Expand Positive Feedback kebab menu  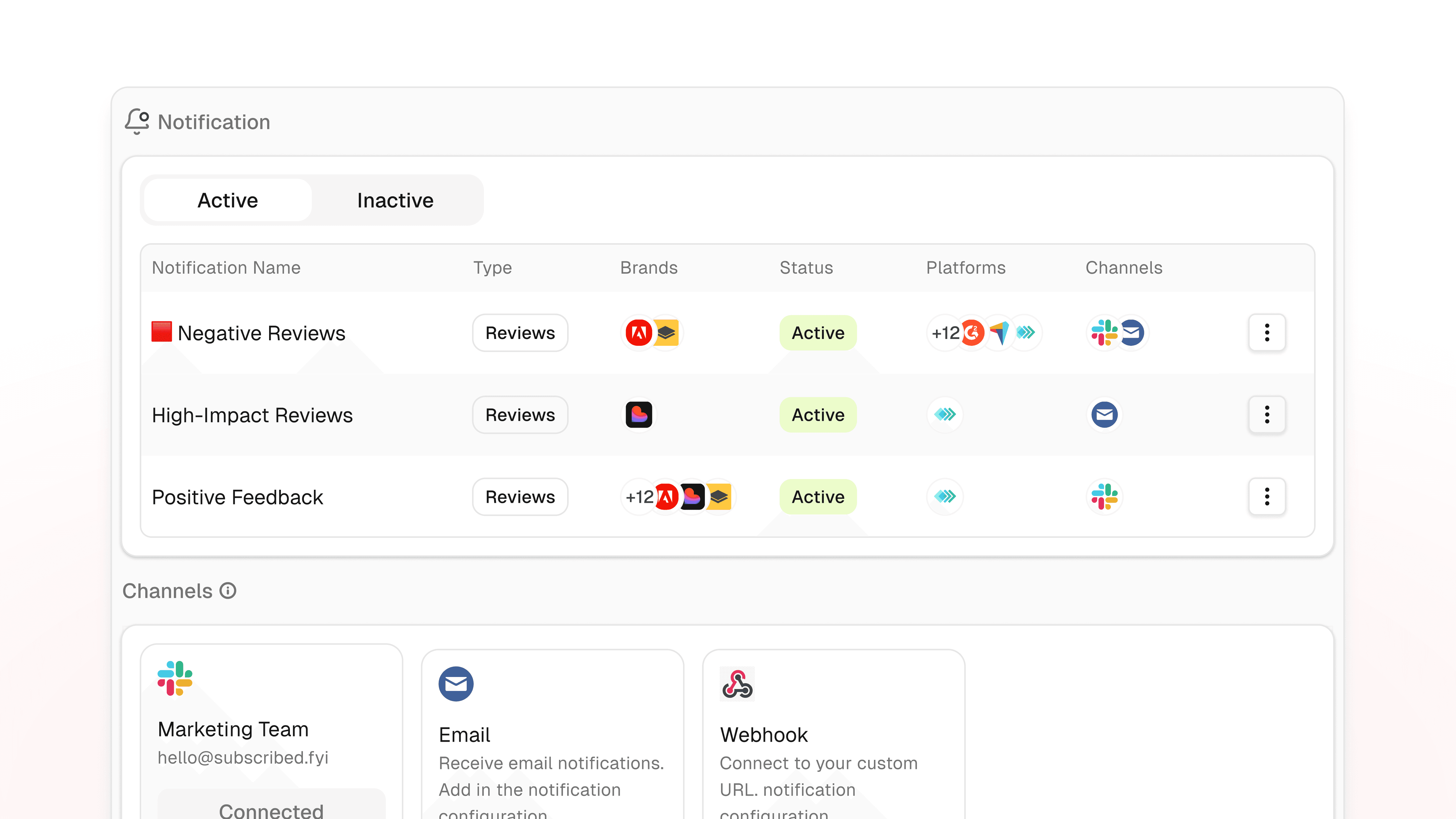click(1267, 496)
